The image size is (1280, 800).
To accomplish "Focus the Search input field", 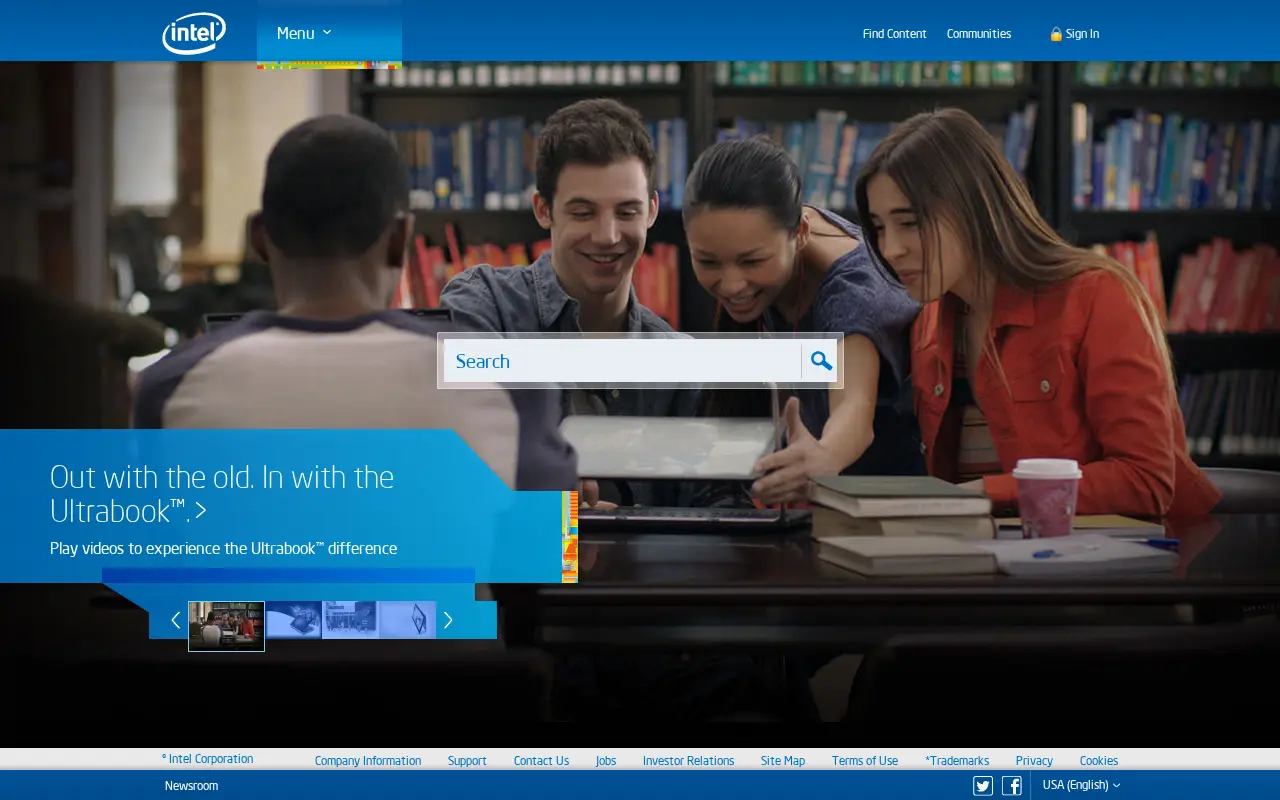I will [622, 361].
